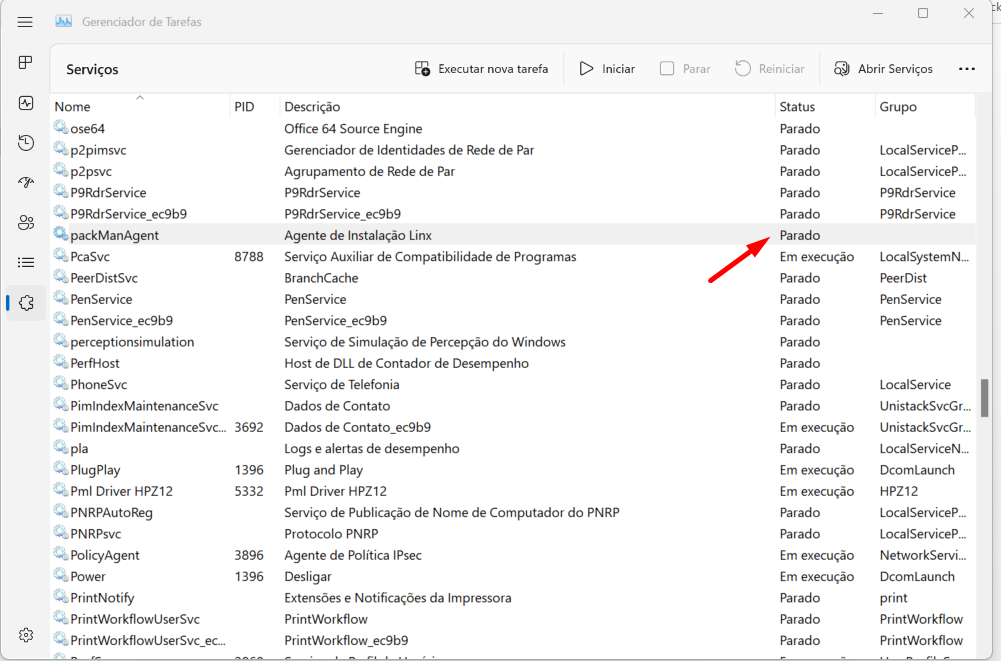
Task: Sort by the Nome column header
Action: pyautogui.click(x=72, y=107)
